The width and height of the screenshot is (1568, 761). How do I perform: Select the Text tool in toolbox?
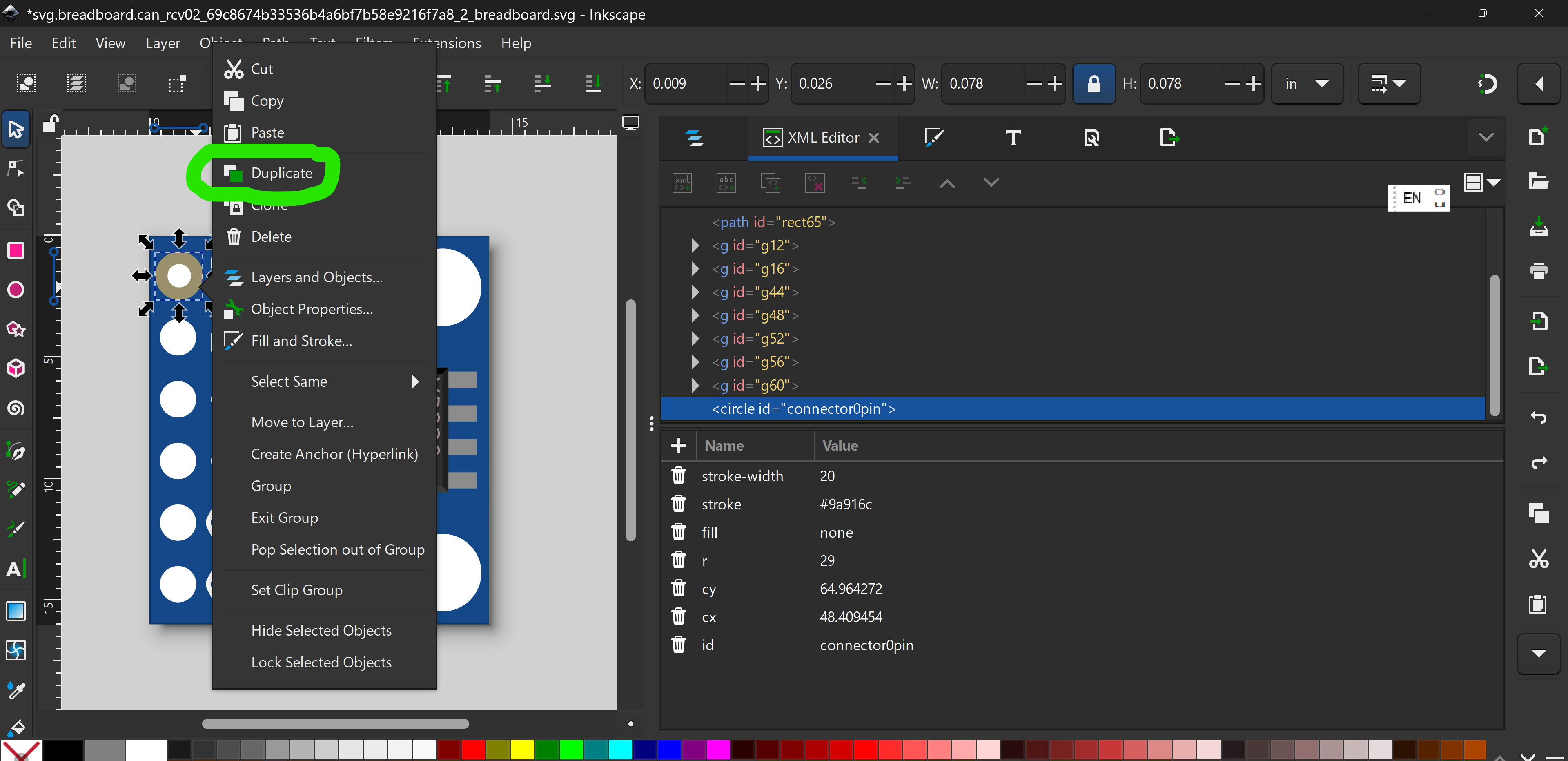click(16, 569)
